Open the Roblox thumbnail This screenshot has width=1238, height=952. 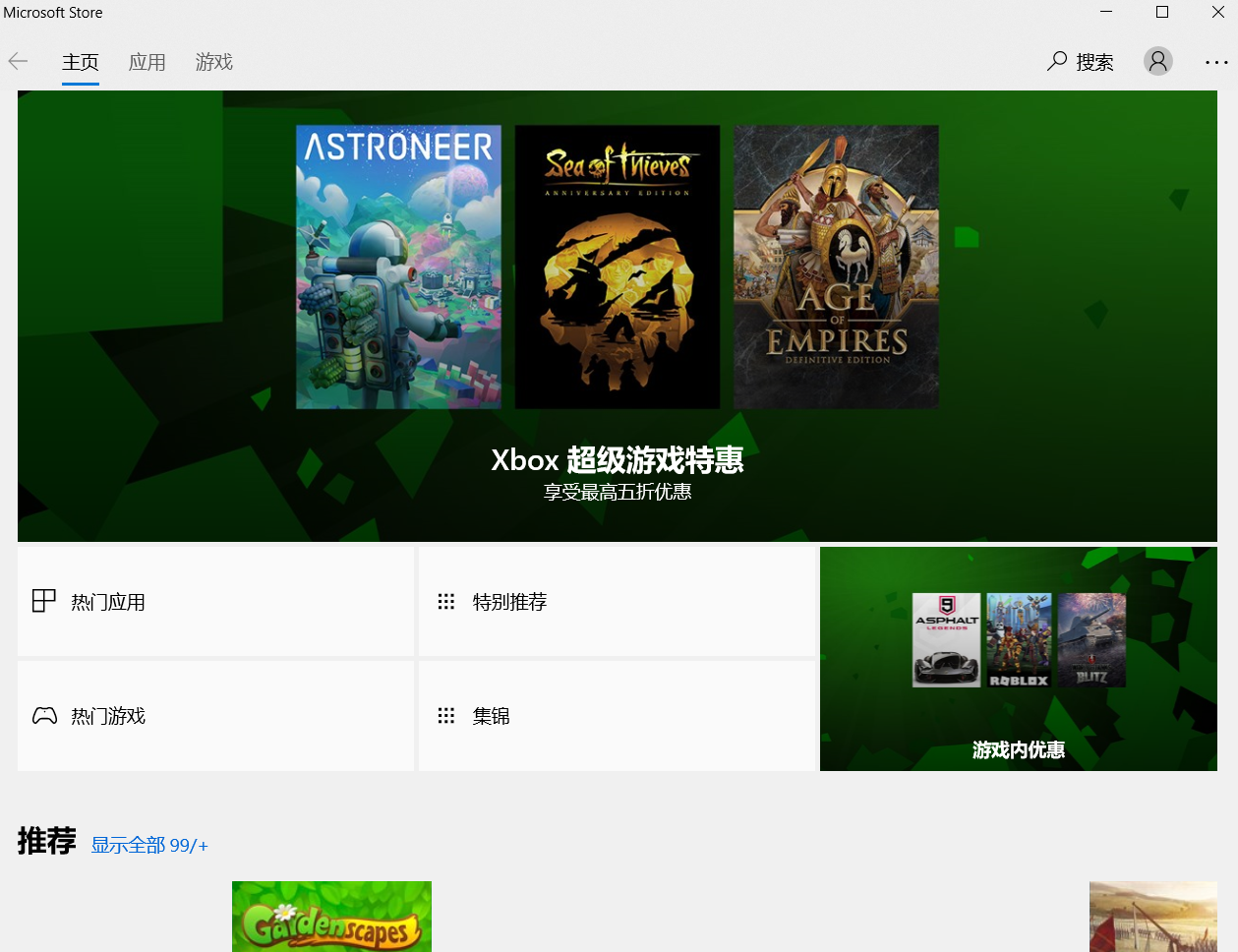coord(1019,639)
